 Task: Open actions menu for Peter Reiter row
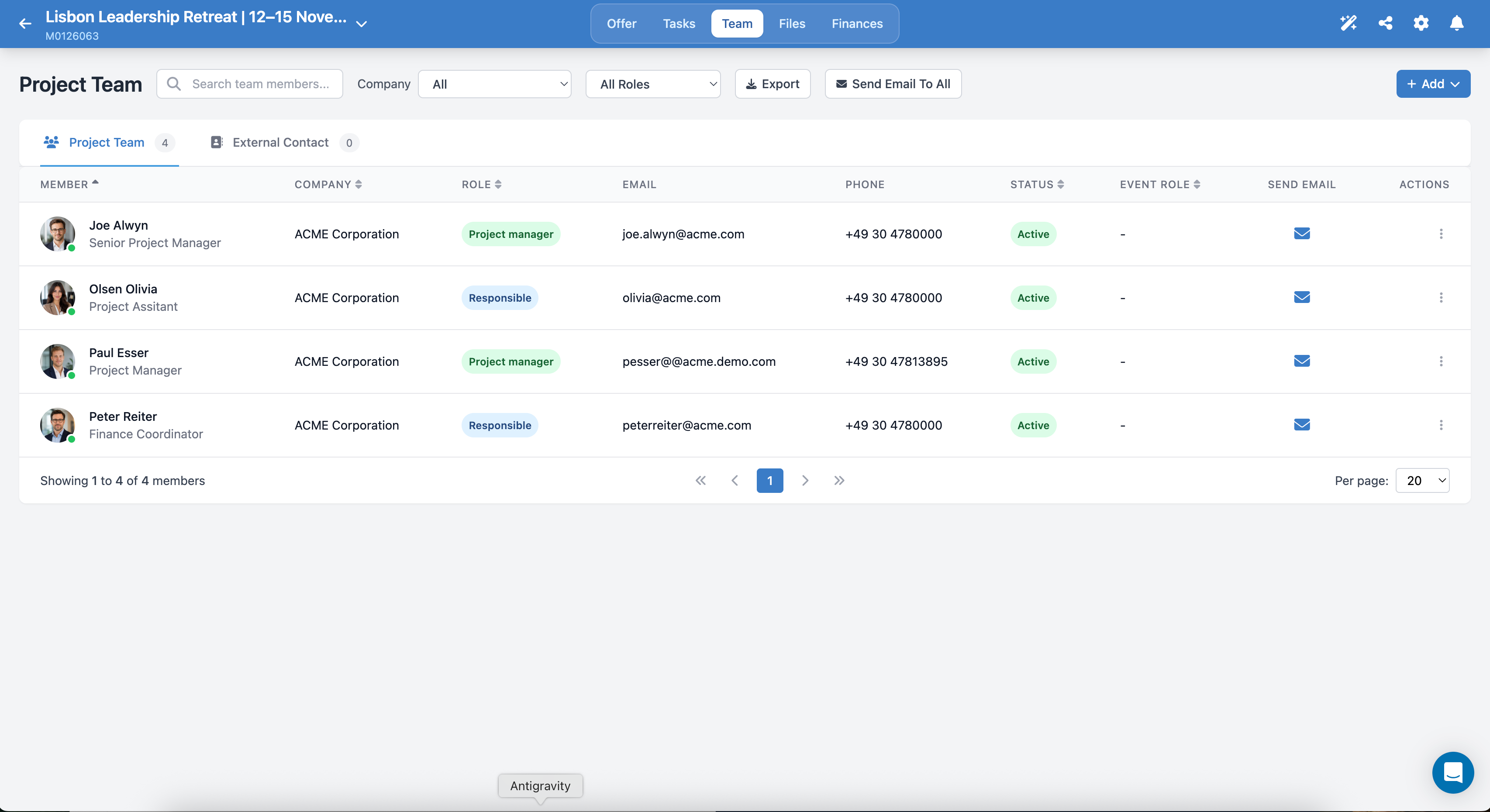1441,424
